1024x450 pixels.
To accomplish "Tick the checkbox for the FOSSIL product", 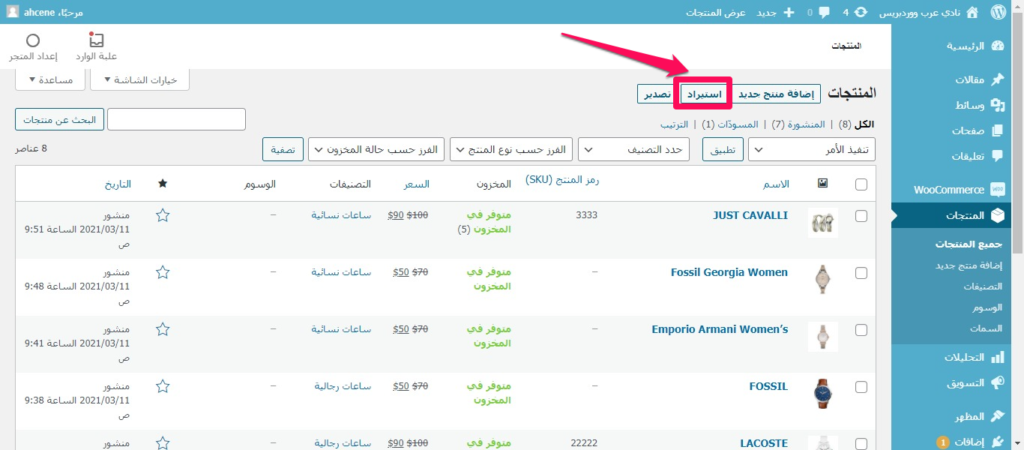I will (862, 387).
